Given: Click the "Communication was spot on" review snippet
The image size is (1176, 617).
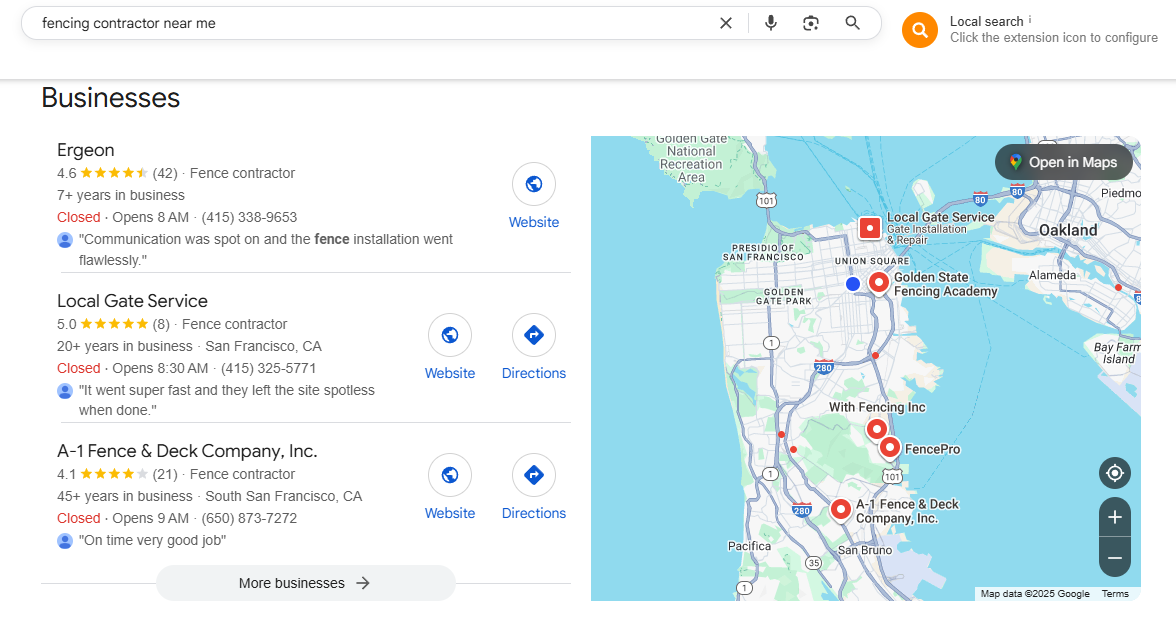Looking at the screenshot, I should coord(266,250).
